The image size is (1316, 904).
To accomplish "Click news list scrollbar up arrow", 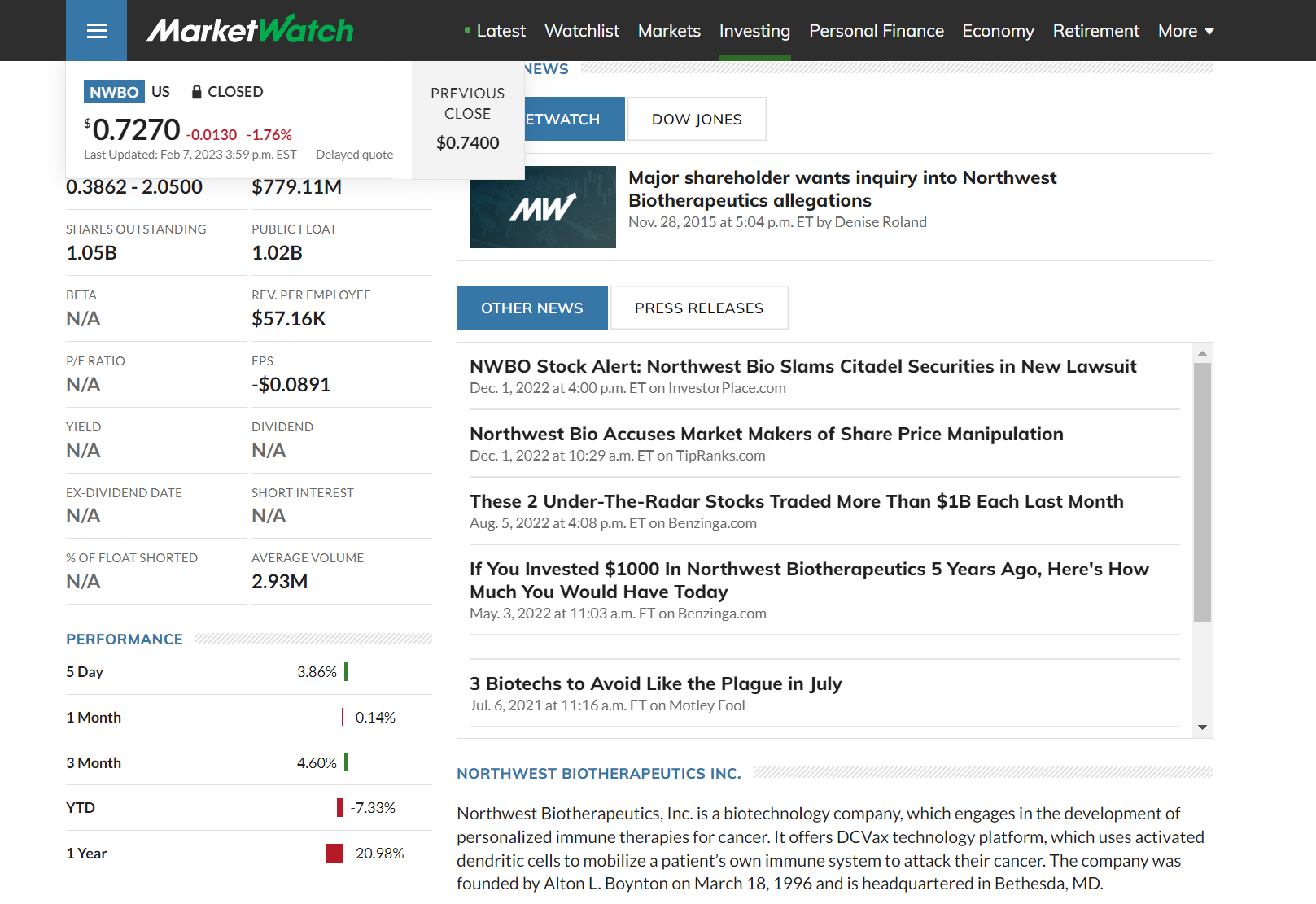I will (x=1202, y=353).
